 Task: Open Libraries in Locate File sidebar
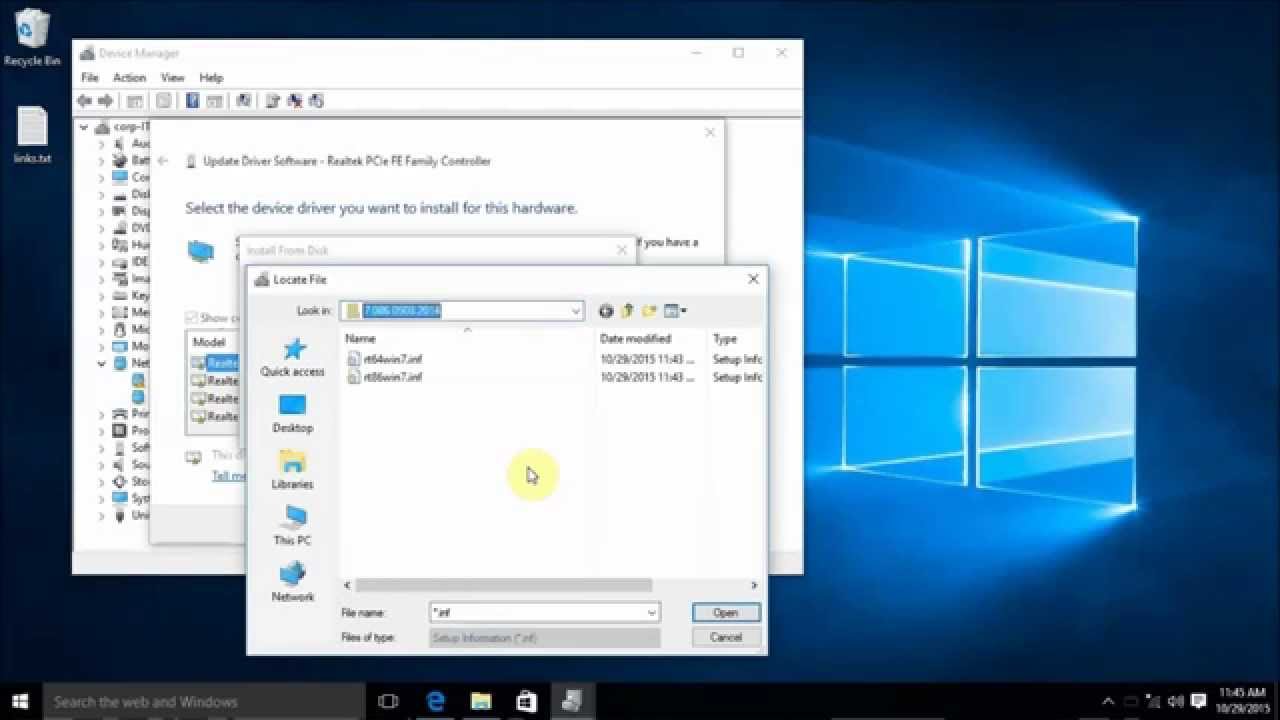pos(292,469)
